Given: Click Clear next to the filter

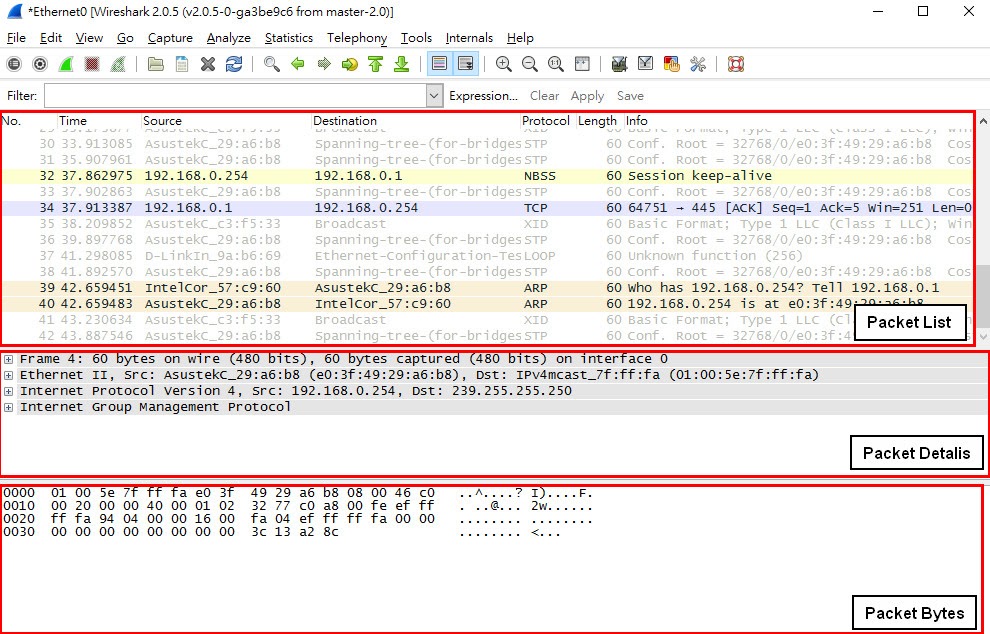Looking at the screenshot, I should coord(544,96).
